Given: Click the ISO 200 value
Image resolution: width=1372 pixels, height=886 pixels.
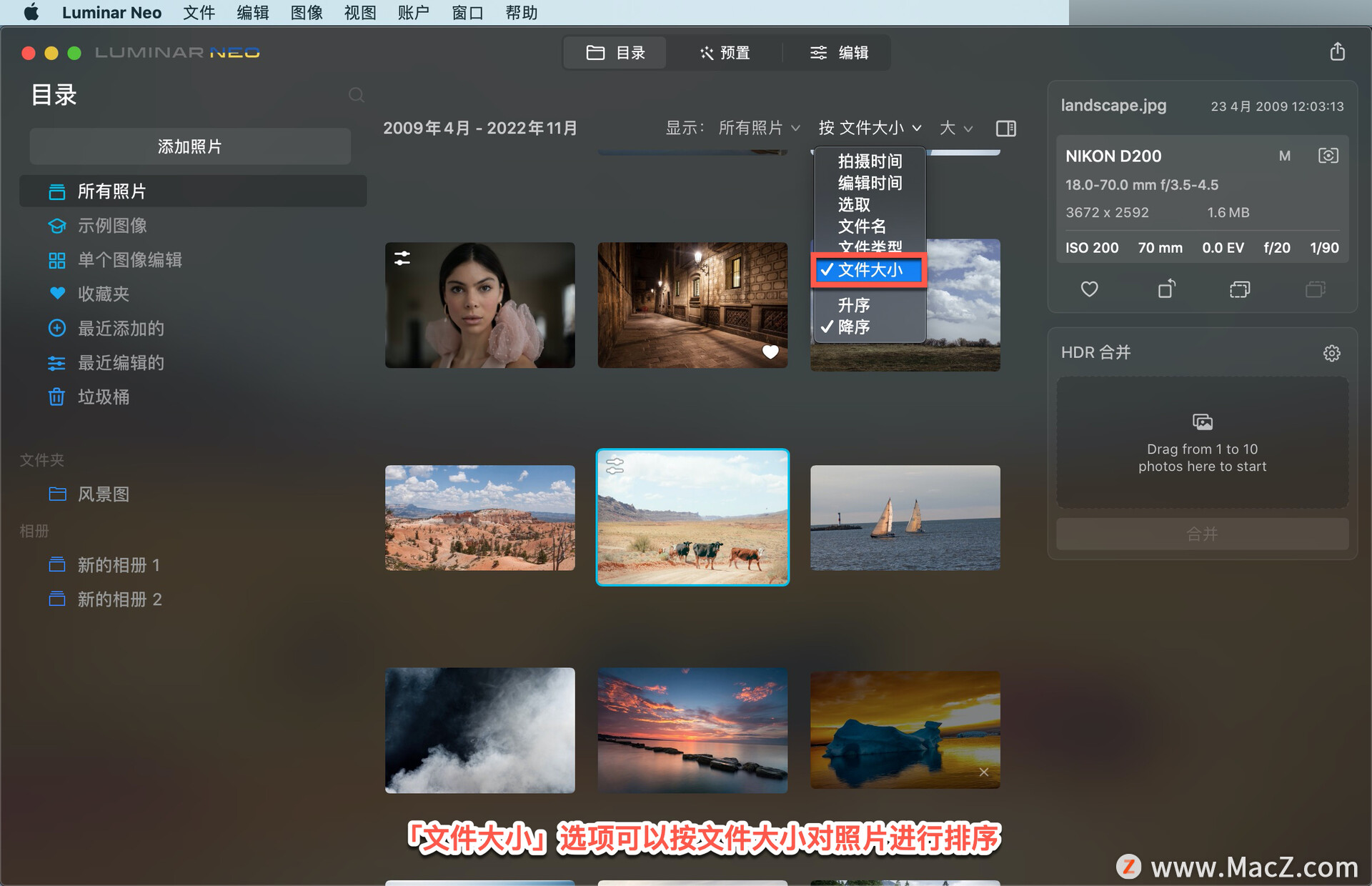Looking at the screenshot, I should click(1092, 248).
